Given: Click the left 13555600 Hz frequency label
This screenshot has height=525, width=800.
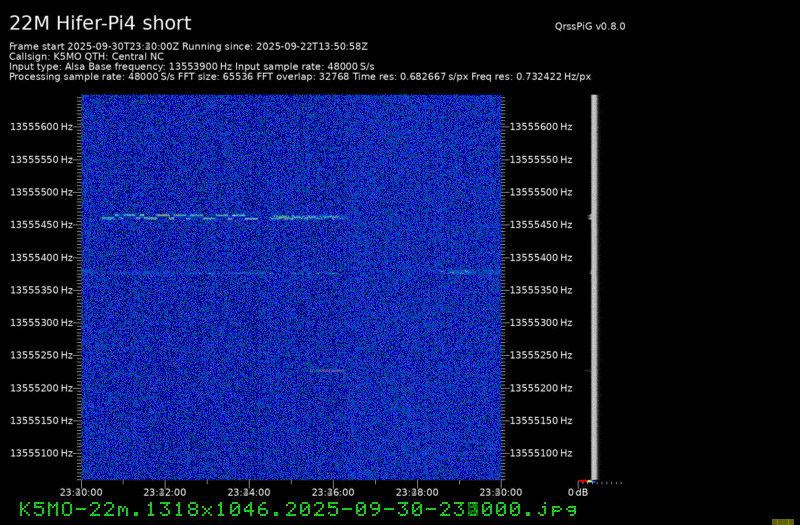Looking at the screenshot, I should pos(41,127).
